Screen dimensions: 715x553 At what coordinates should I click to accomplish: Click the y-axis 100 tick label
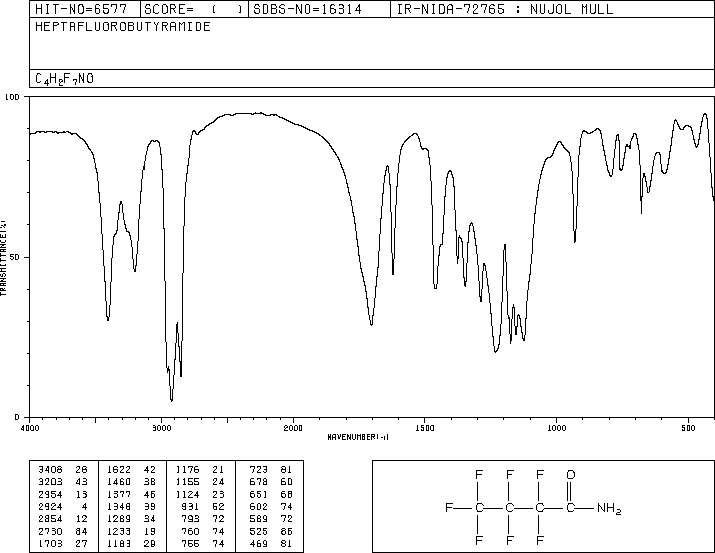(x=12, y=97)
